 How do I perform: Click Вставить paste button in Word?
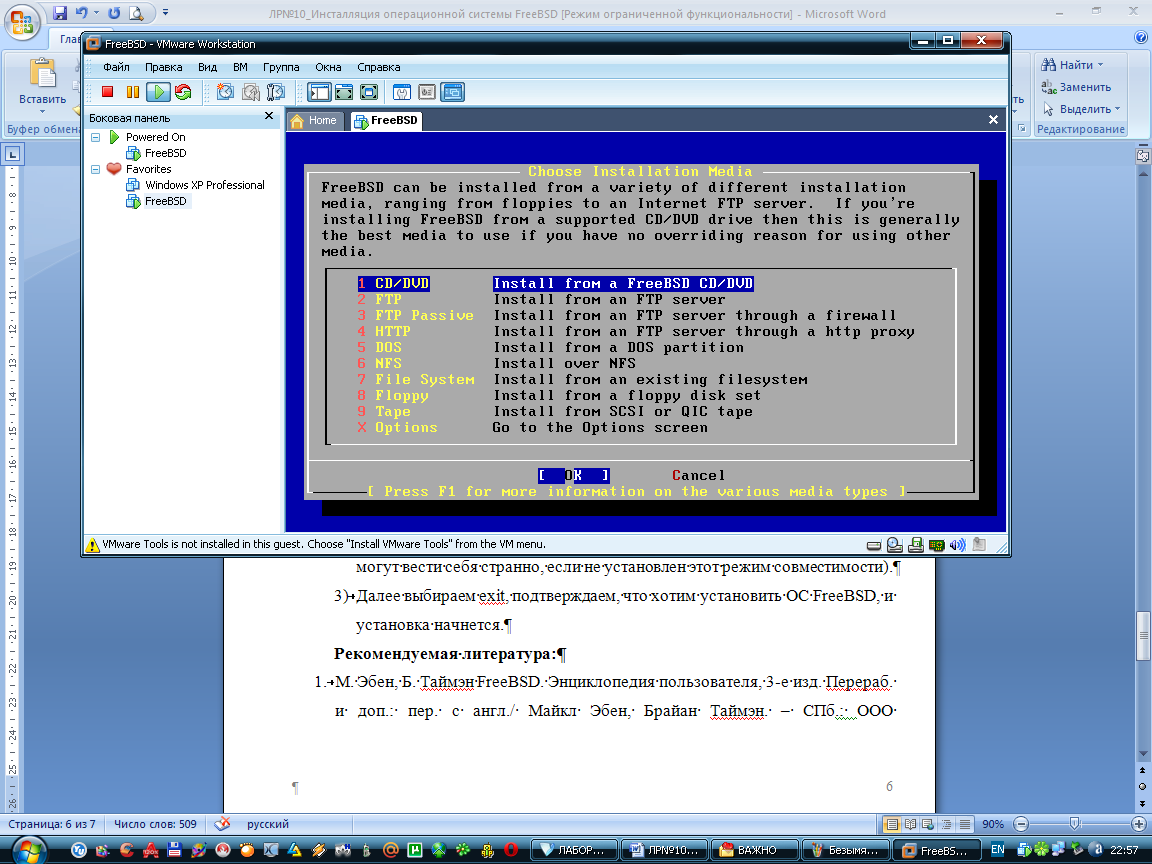pyautogui.click(x=43, y=84)
